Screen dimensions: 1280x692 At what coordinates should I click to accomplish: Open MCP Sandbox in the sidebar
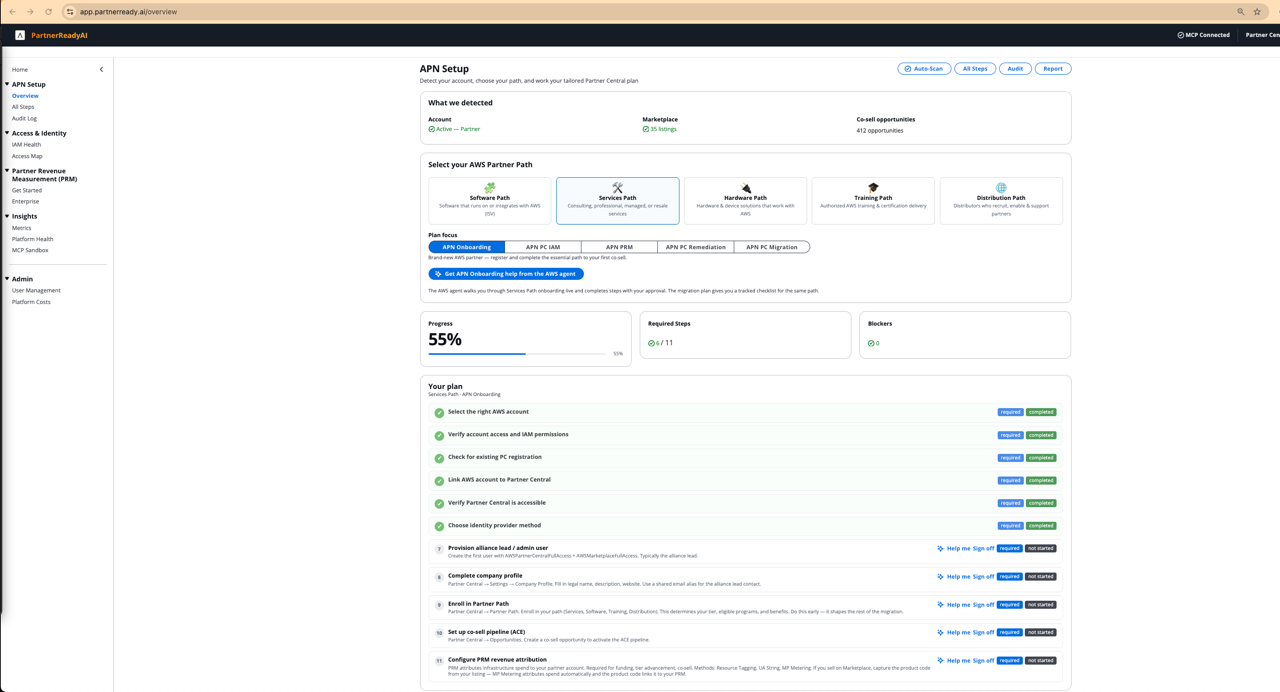pos(30,250)
